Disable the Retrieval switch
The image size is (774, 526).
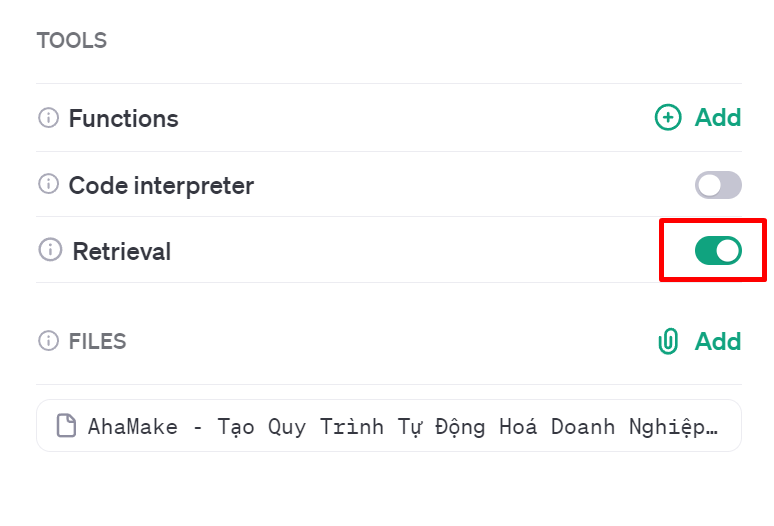point(718,251)
